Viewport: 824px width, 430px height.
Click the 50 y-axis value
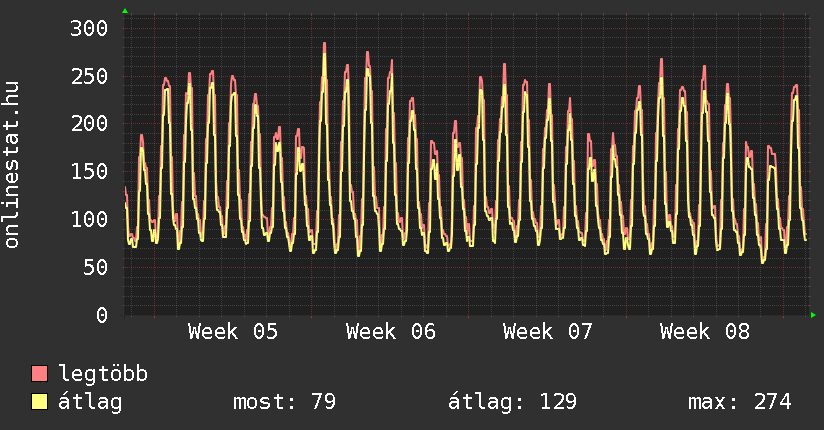pos(94,267)
